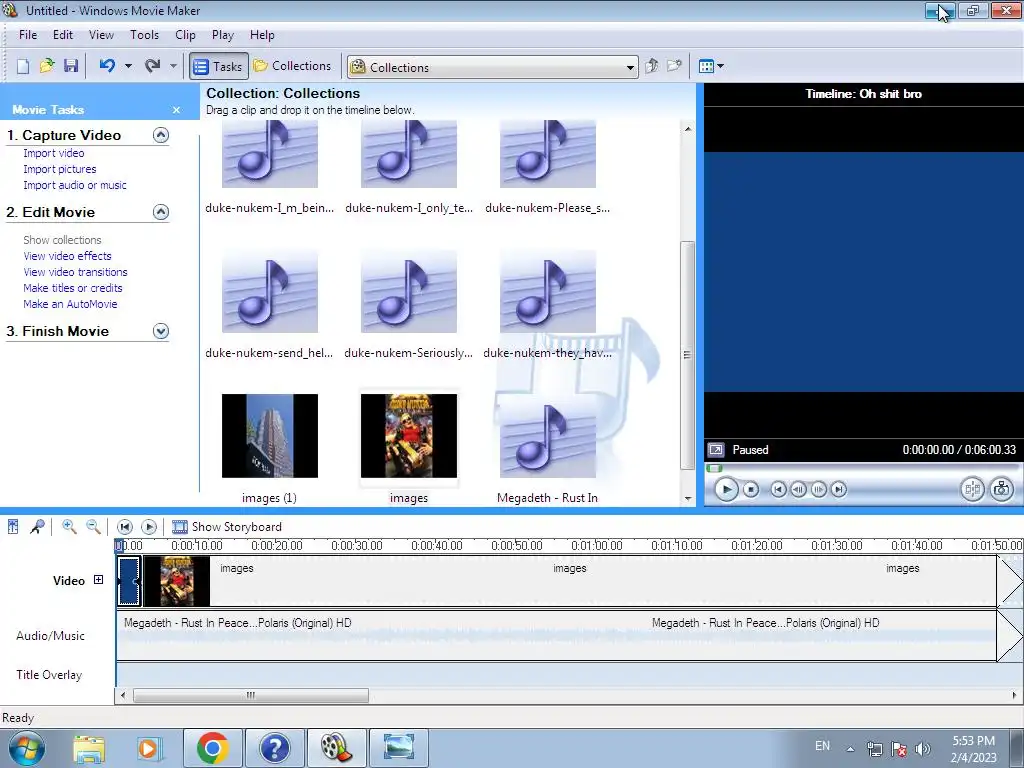Click the Import pictures link
This screenshot has height=768, width=1024.
point(59,169)
